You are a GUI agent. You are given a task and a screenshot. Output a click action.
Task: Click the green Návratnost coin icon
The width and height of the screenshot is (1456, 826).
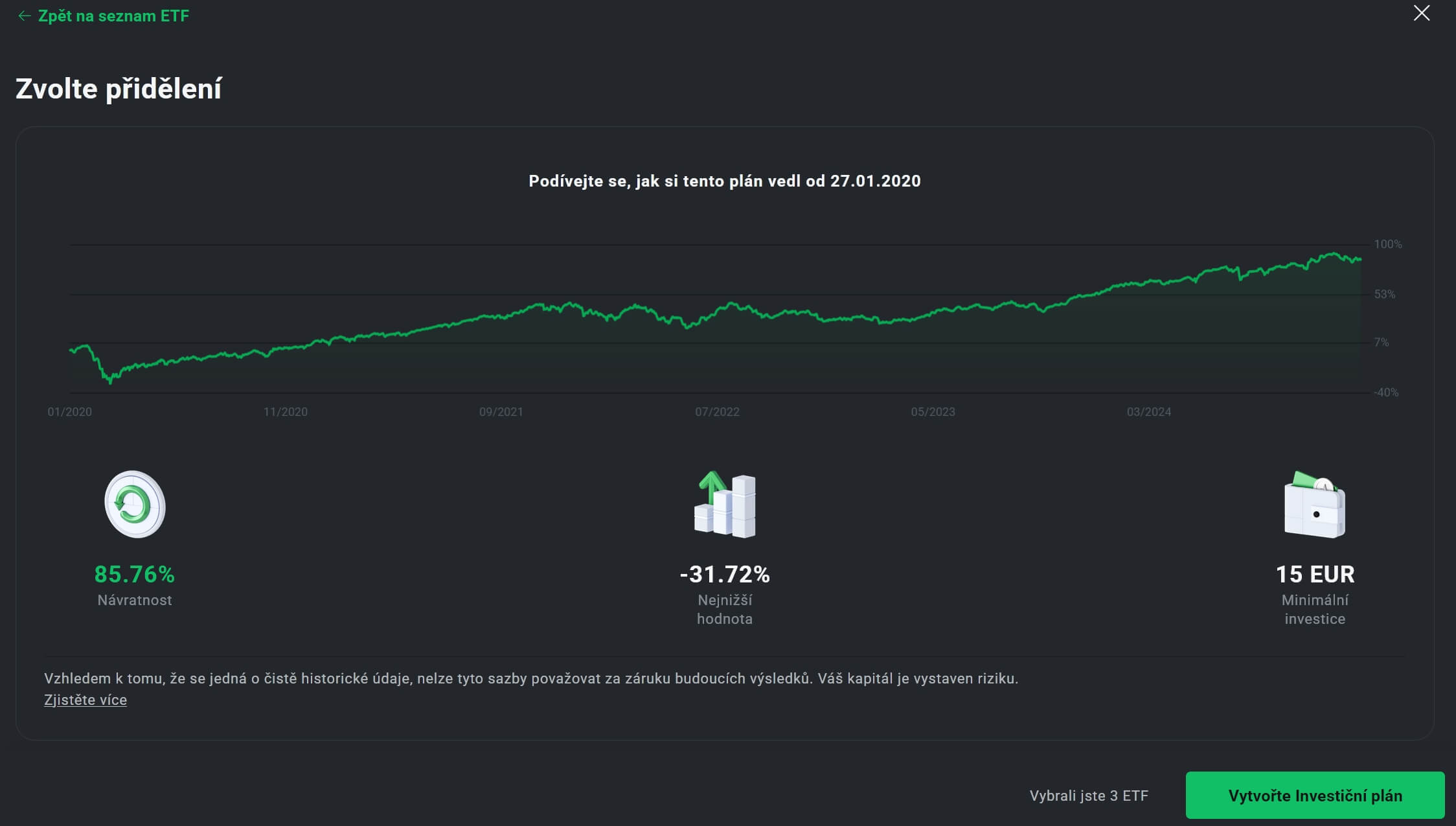pyautogui.click(x=135, y=504)
